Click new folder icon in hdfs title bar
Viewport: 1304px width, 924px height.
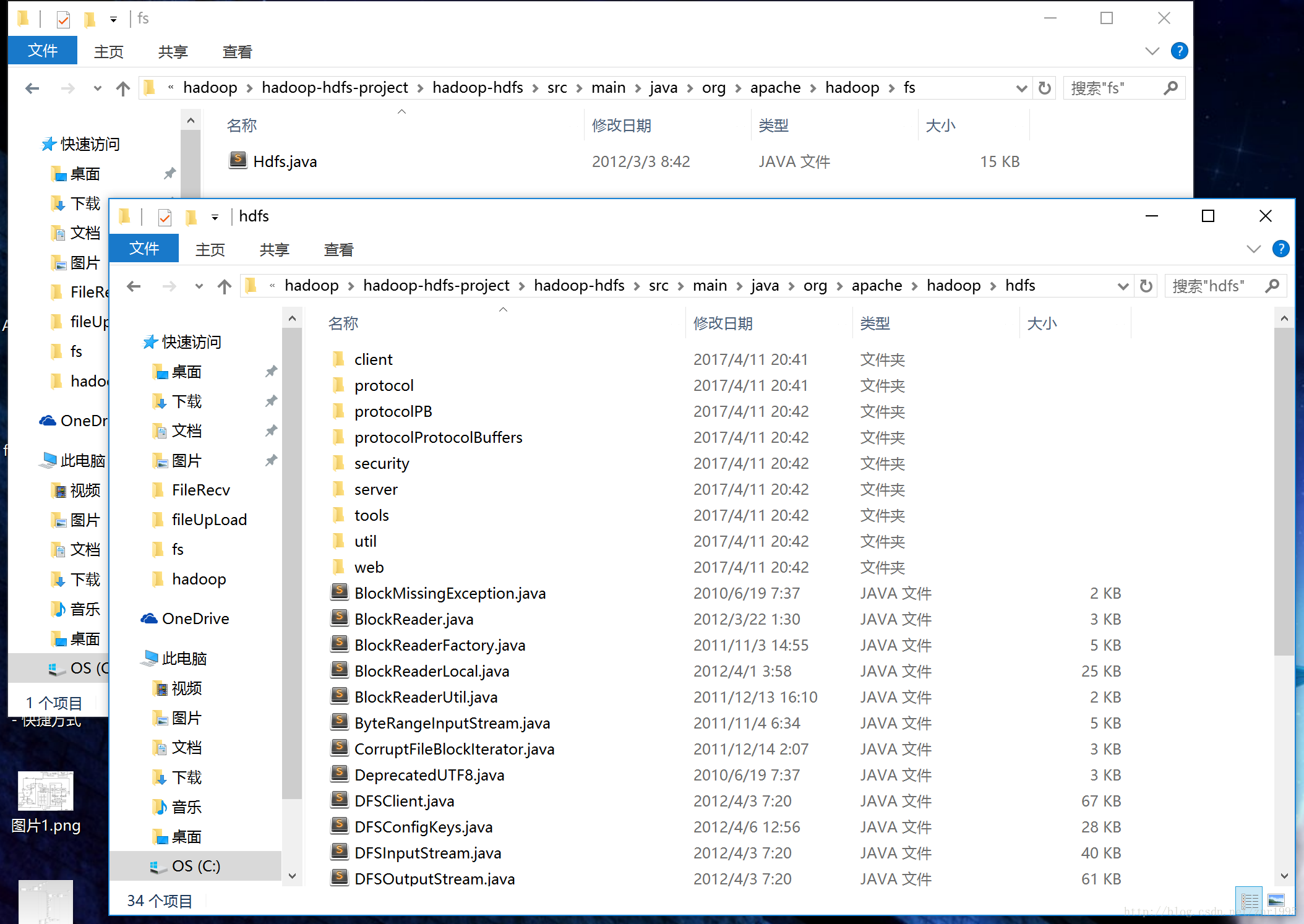coord(191,217)
